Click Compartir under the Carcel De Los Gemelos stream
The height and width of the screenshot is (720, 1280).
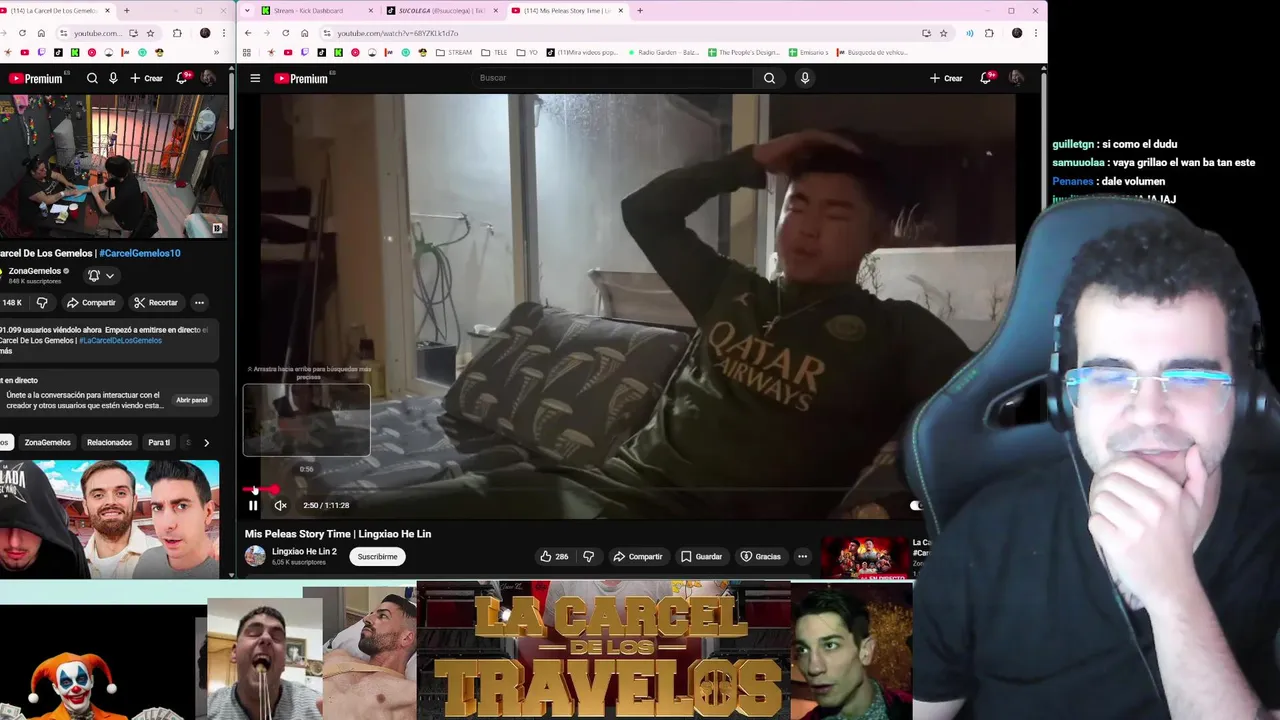click(91, 302)
